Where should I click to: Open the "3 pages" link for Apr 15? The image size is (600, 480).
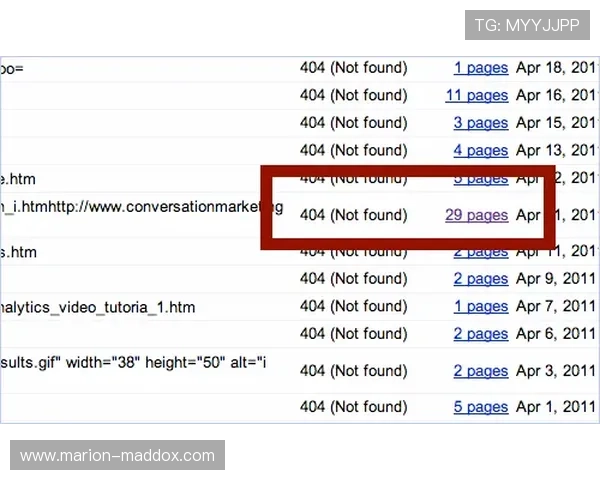(x=480, y=123)
